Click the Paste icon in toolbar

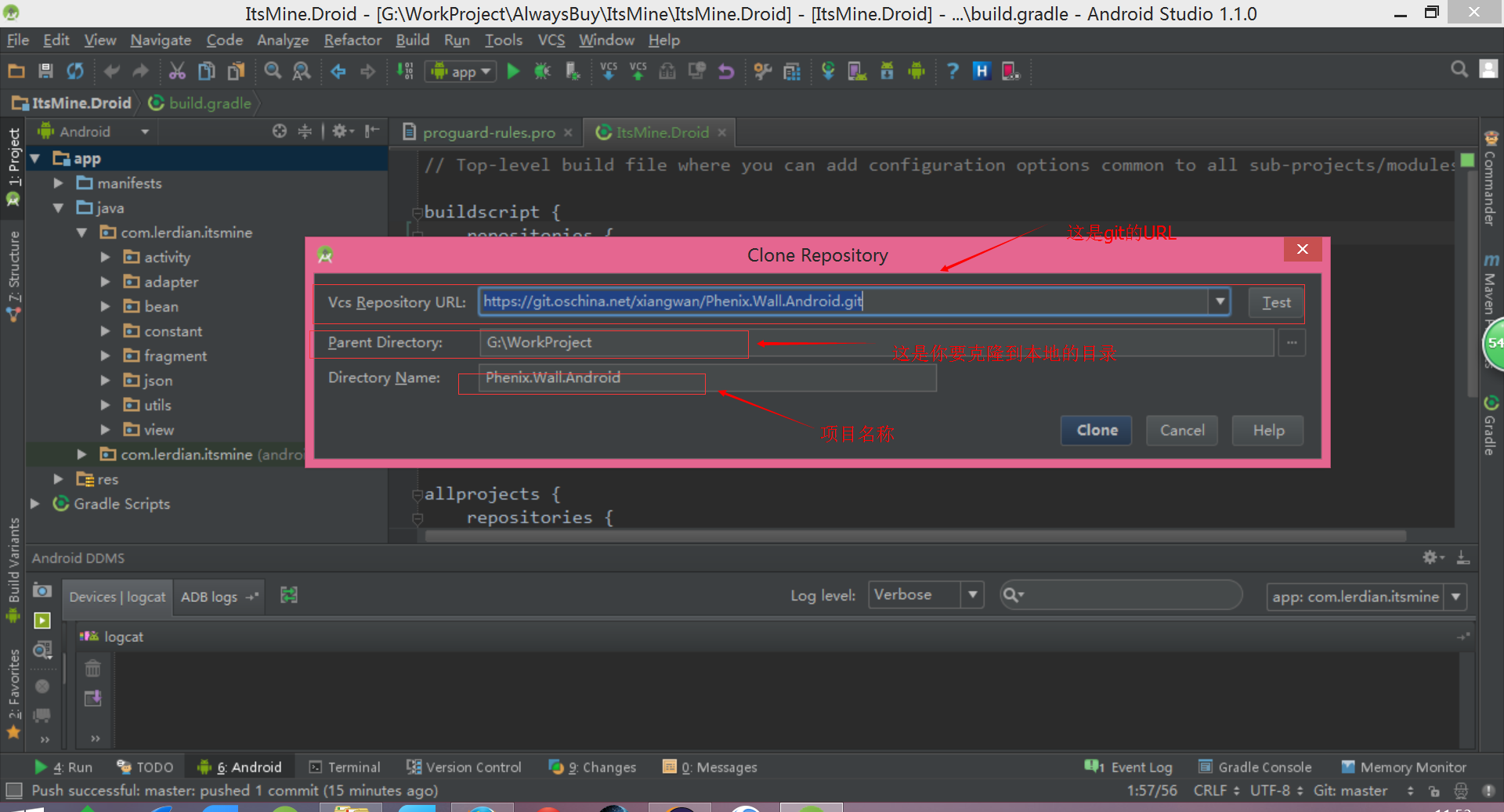236,71
